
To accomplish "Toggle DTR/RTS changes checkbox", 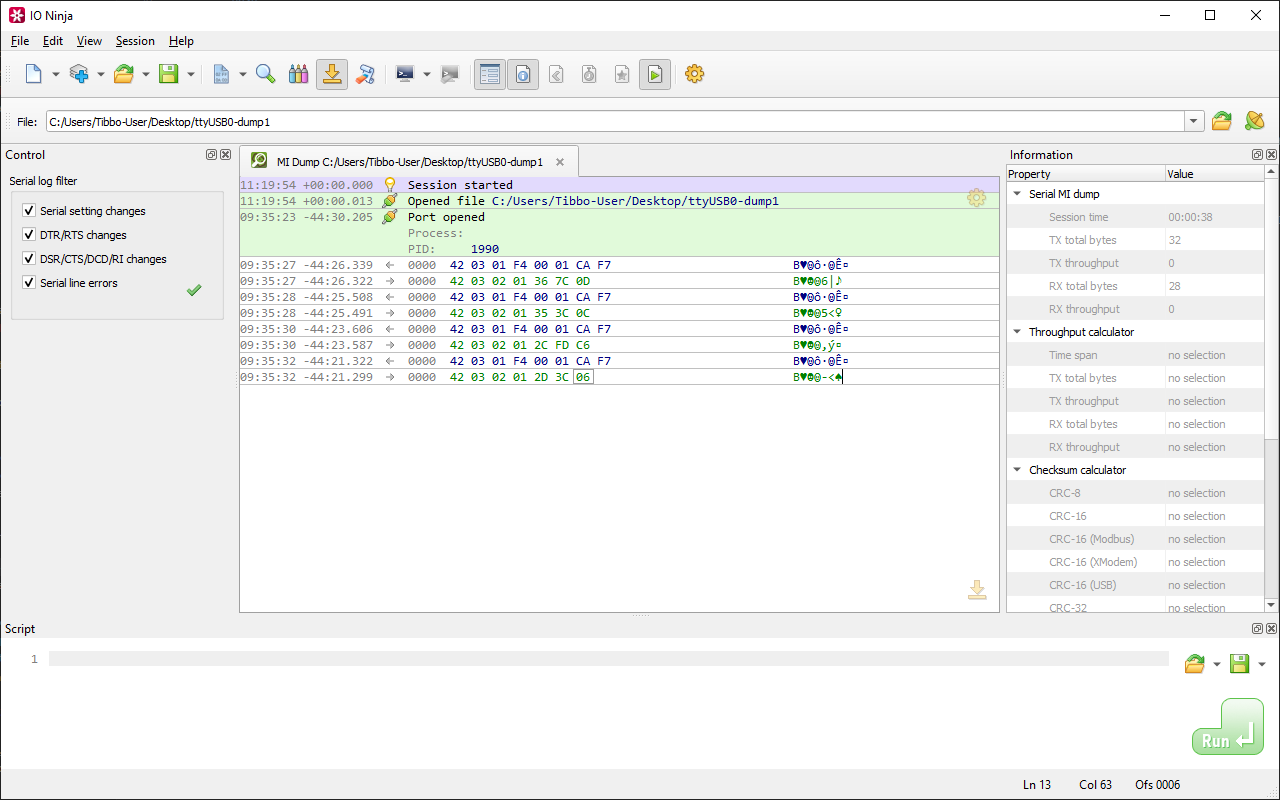I will point(29,235).
